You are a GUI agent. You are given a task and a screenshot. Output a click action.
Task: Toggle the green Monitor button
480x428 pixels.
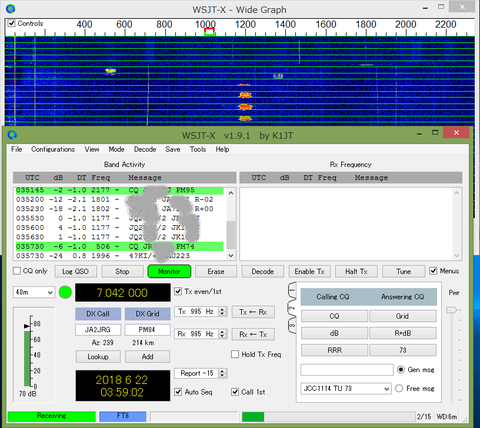[x=169, y=271]
